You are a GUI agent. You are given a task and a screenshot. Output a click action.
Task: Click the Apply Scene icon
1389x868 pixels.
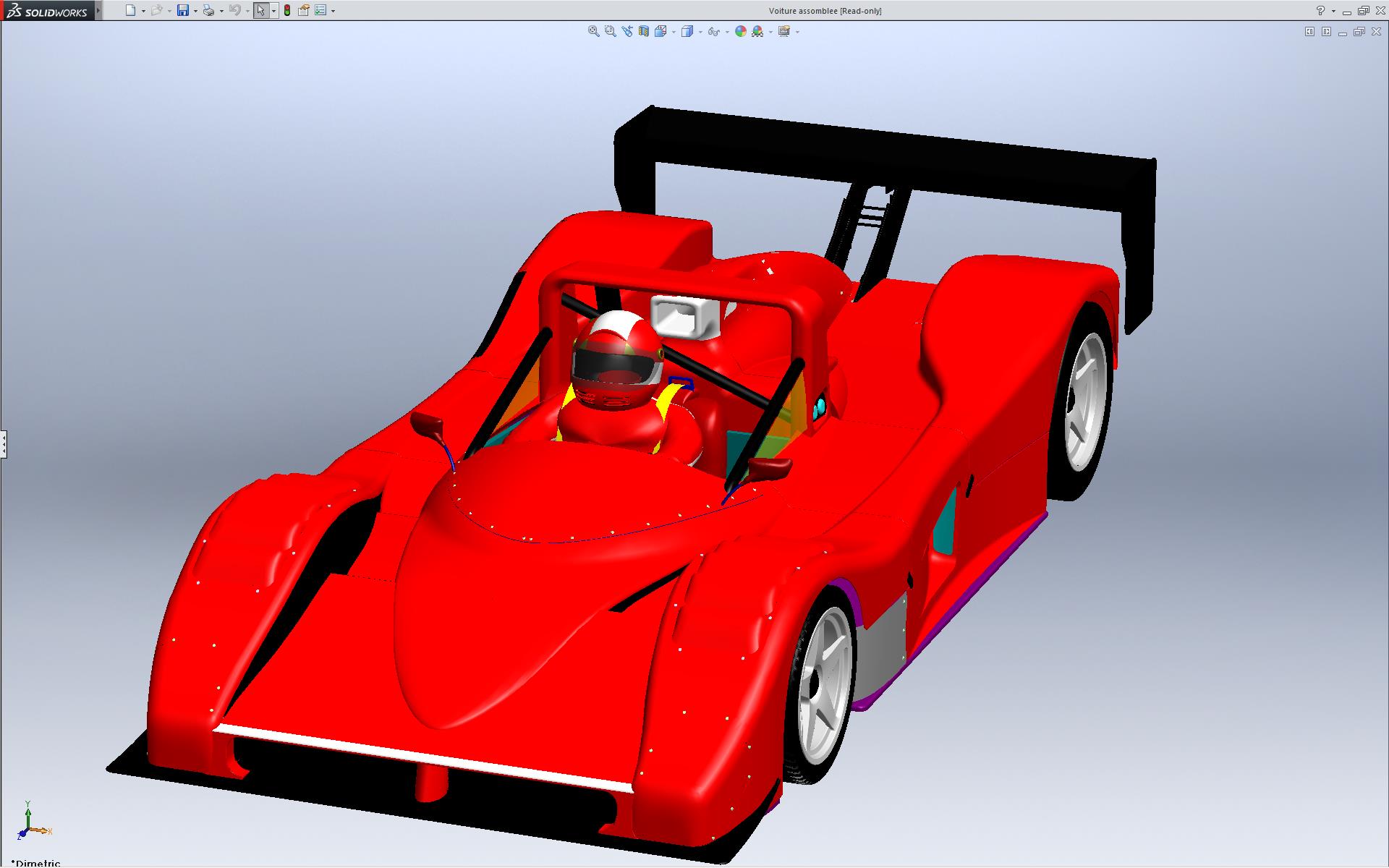pyautogui.click(x=757, y=31)
